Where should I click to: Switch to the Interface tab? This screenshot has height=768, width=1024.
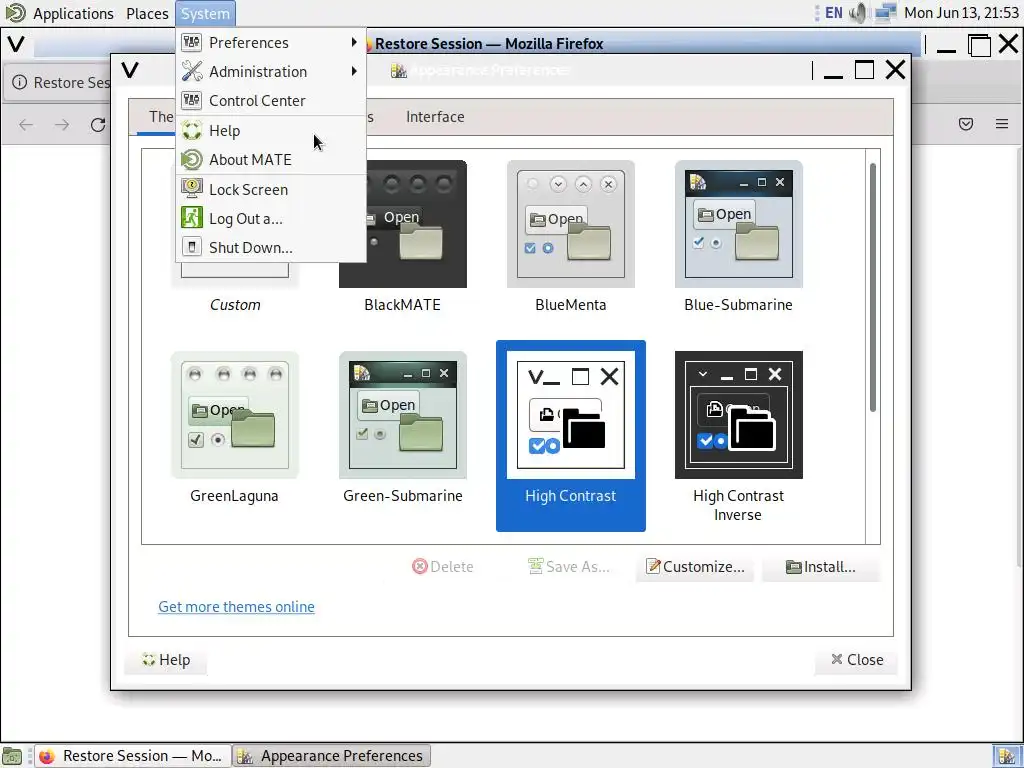[x=435, y=117]
